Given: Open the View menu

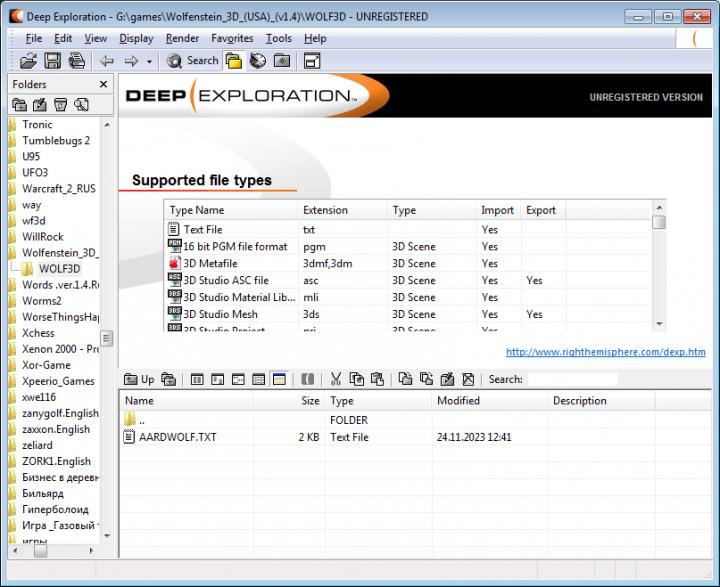Looking at the screenshot, I should click(96, 39).
